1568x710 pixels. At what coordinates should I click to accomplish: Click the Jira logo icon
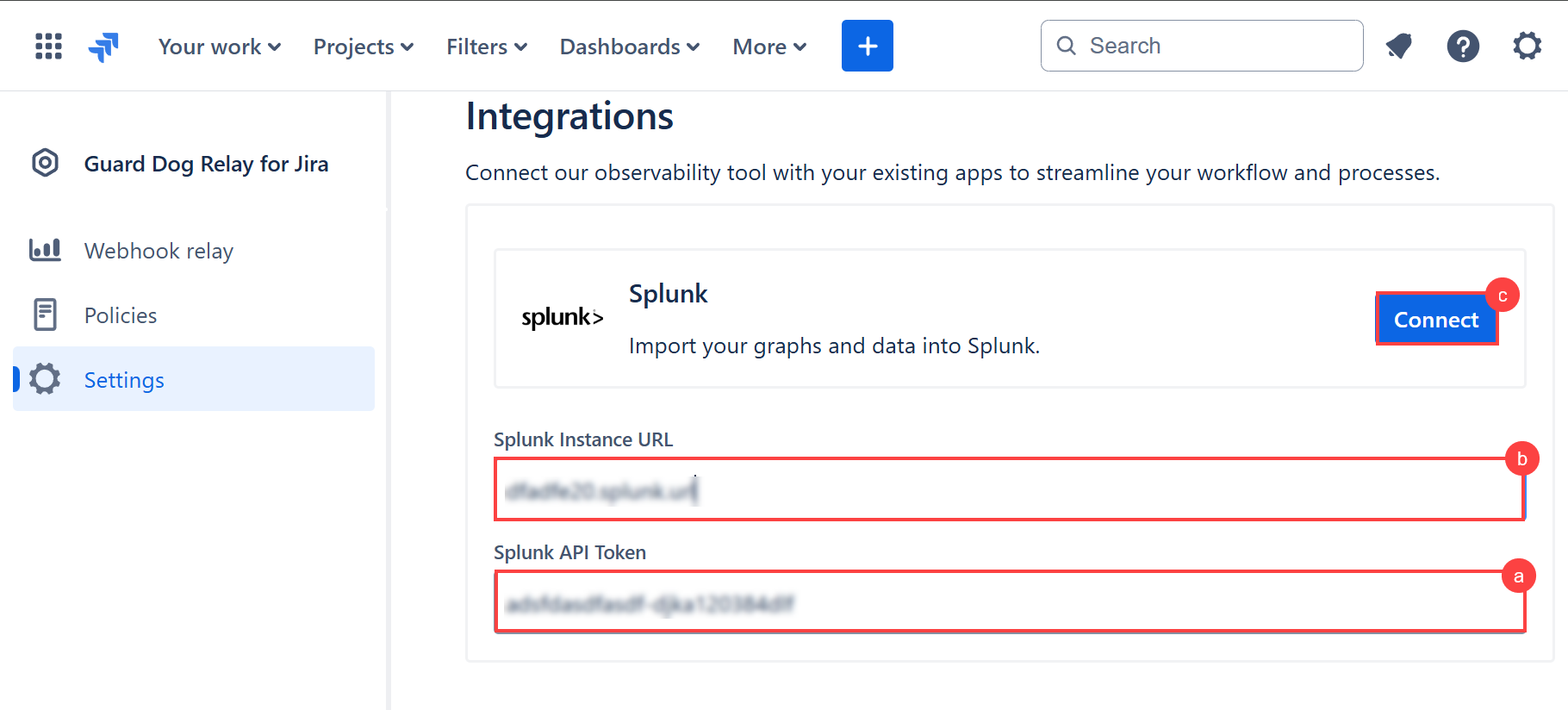point(103,47)
